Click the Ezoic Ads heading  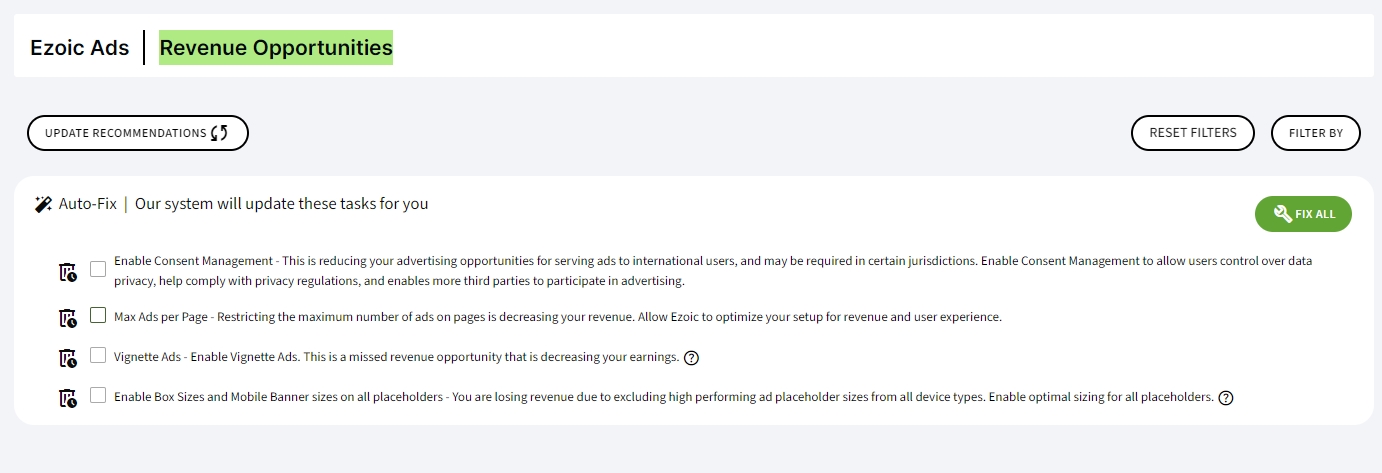(x=80, y=48)
